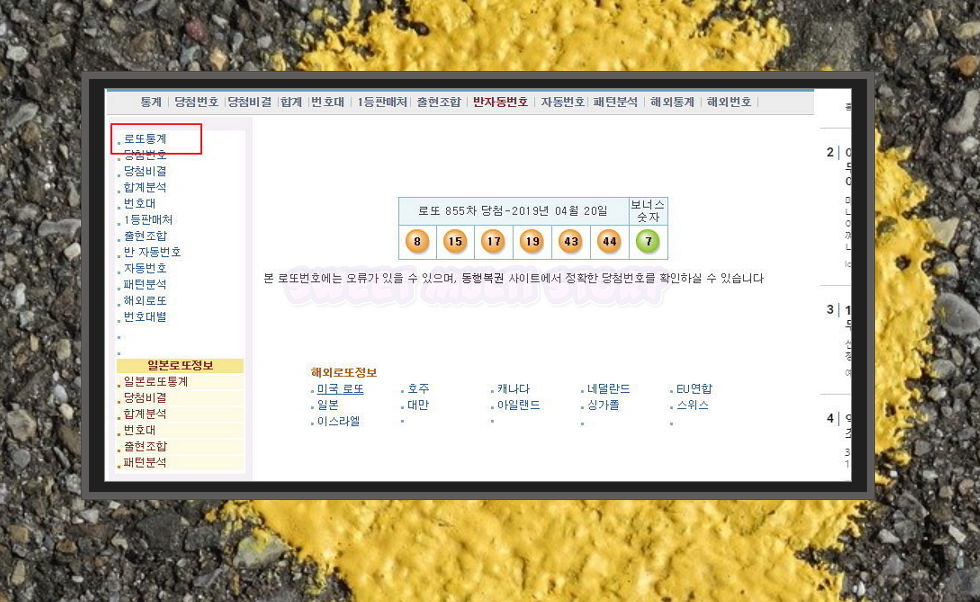
Task: Open the 호주 overseas lotto link
Action: (418, 389)
